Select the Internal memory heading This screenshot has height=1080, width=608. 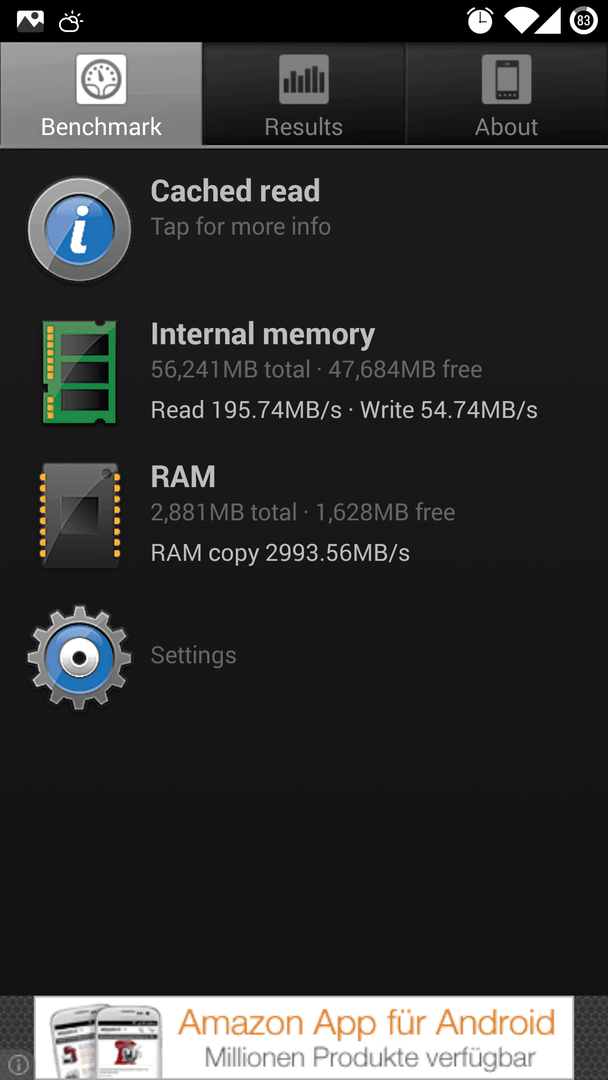pyautogui.click(x=263, y=334)
